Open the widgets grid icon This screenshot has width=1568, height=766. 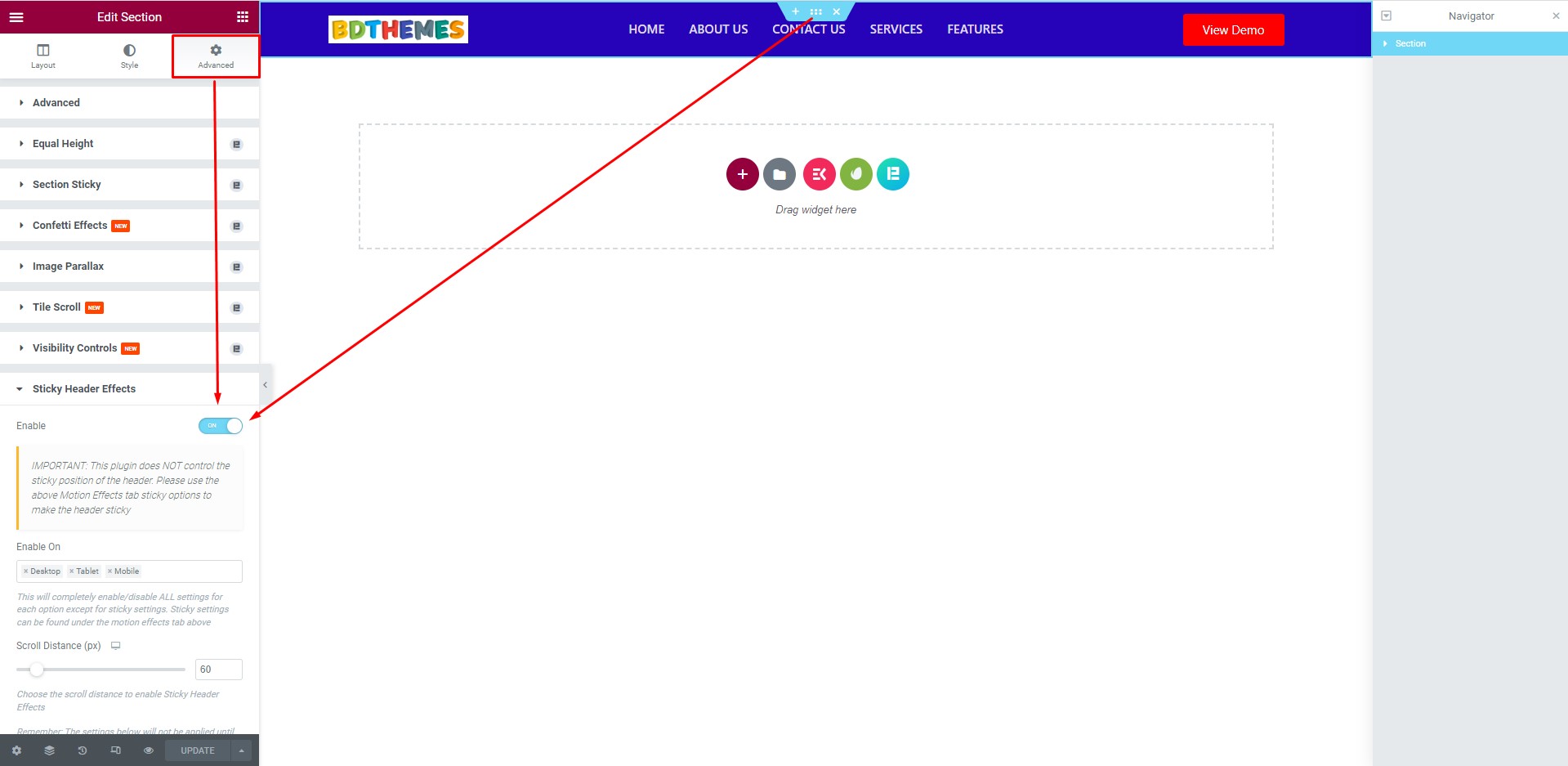pos(243,17)
